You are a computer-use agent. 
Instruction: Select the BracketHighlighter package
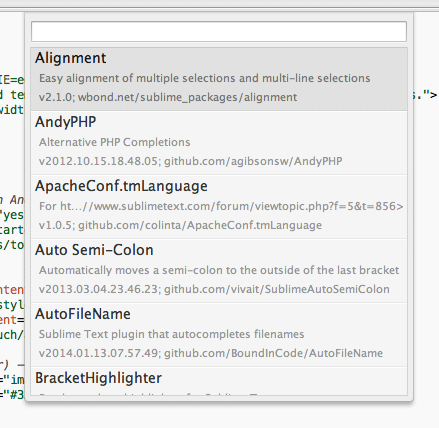pyautogui.click(x=219, y=381)
